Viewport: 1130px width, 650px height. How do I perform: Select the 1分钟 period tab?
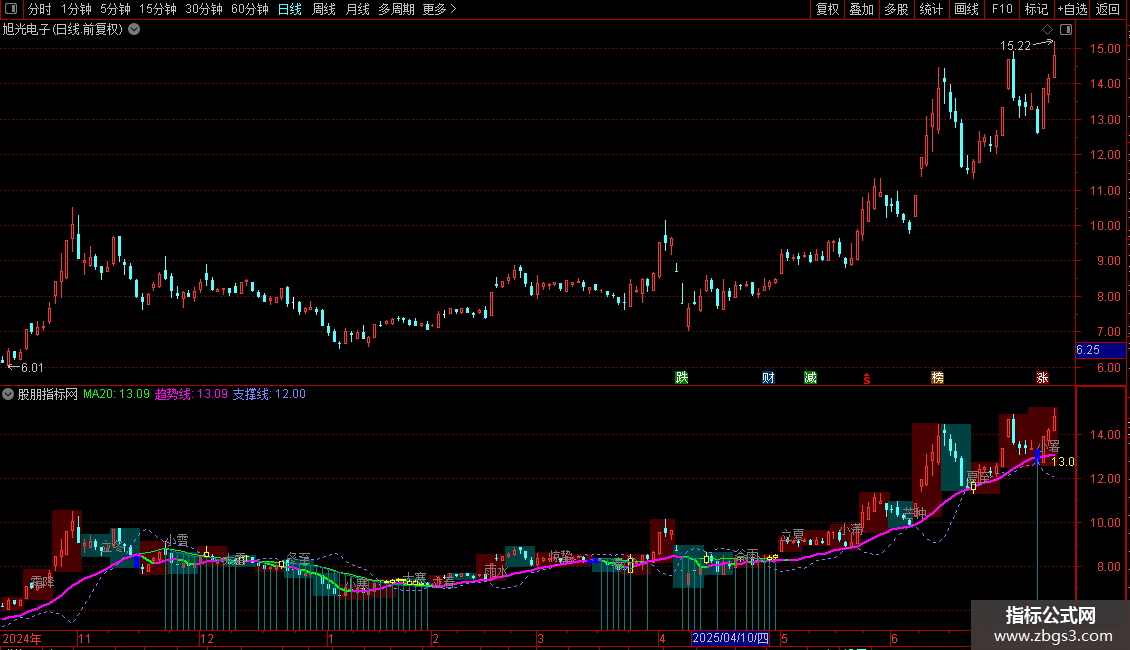click(76, 9)
